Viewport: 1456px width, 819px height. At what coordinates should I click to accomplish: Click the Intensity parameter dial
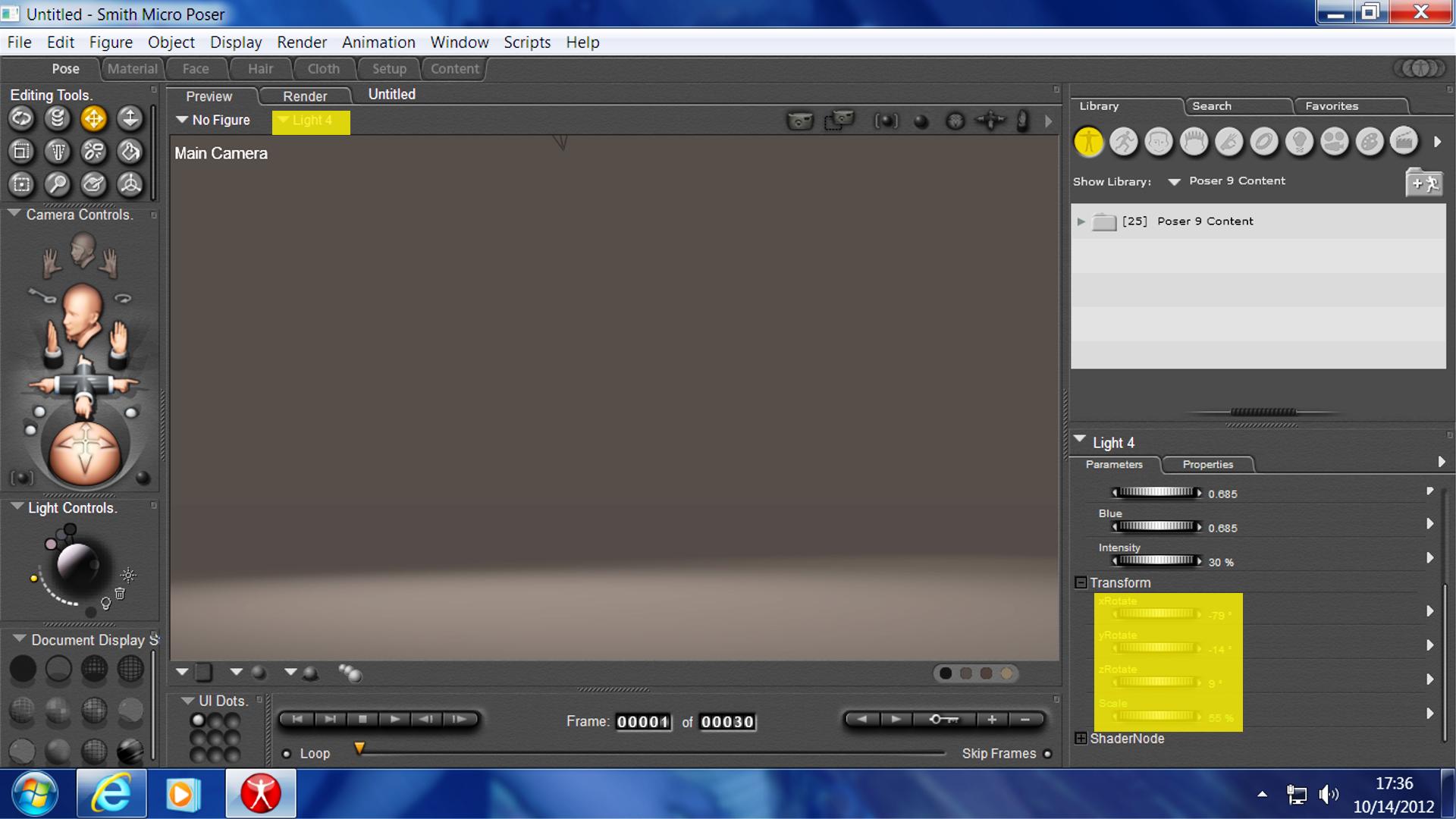pyautogui.click(x=1156, y=561)
